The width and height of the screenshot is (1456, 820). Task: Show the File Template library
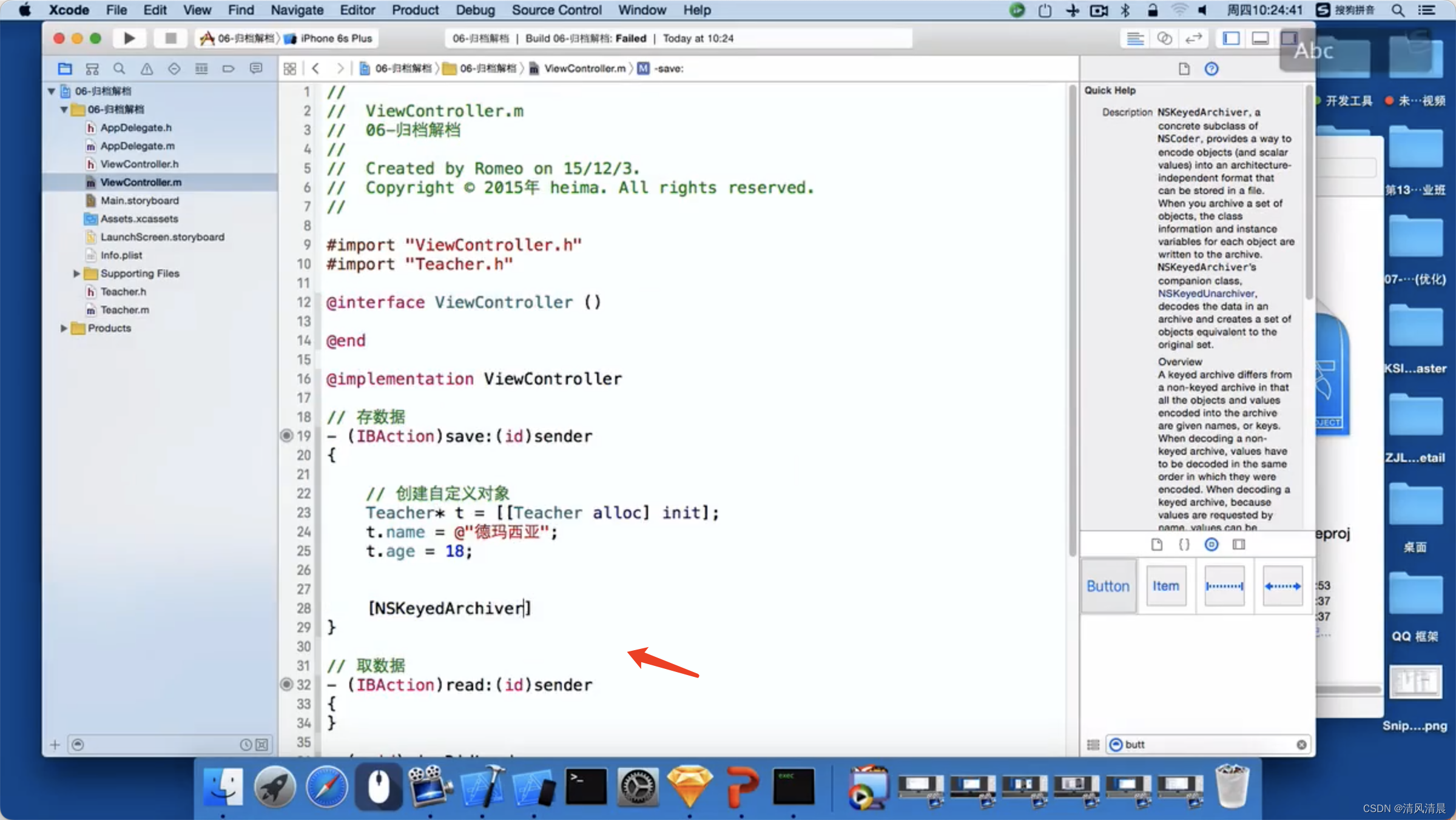click(x=1157, y=544)
